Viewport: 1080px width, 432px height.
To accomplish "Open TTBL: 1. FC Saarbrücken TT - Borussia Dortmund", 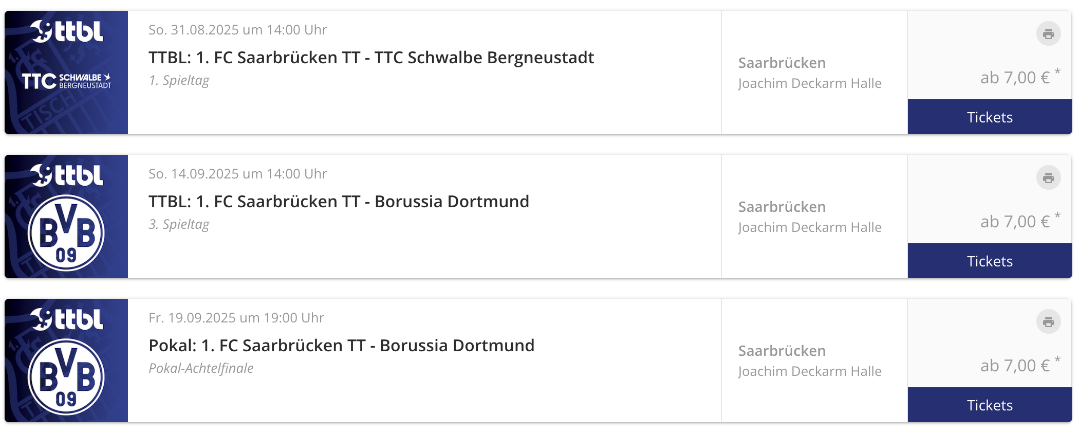I will pos(339,202).
